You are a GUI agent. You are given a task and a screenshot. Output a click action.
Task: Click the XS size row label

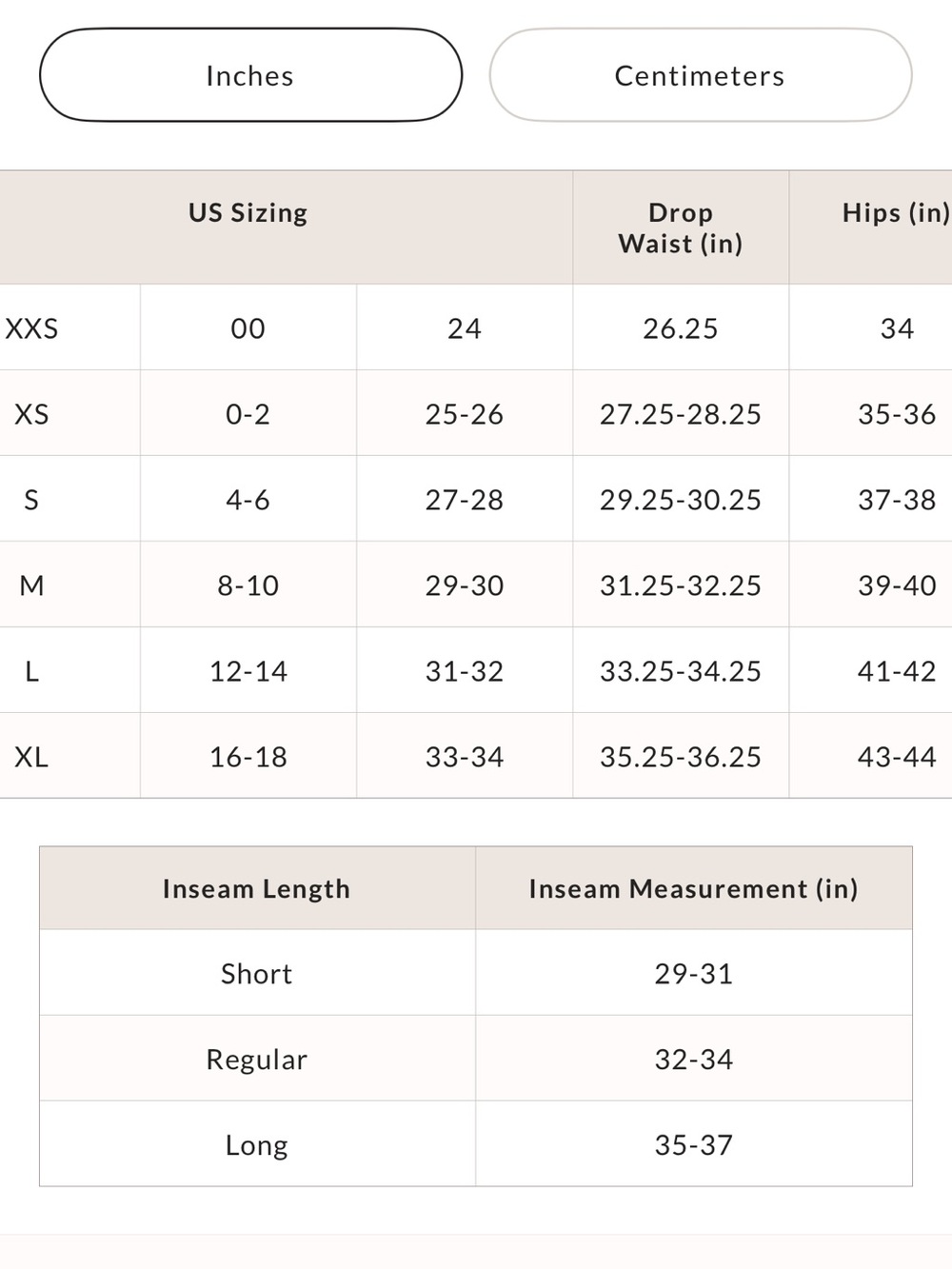tap(31, 414)
